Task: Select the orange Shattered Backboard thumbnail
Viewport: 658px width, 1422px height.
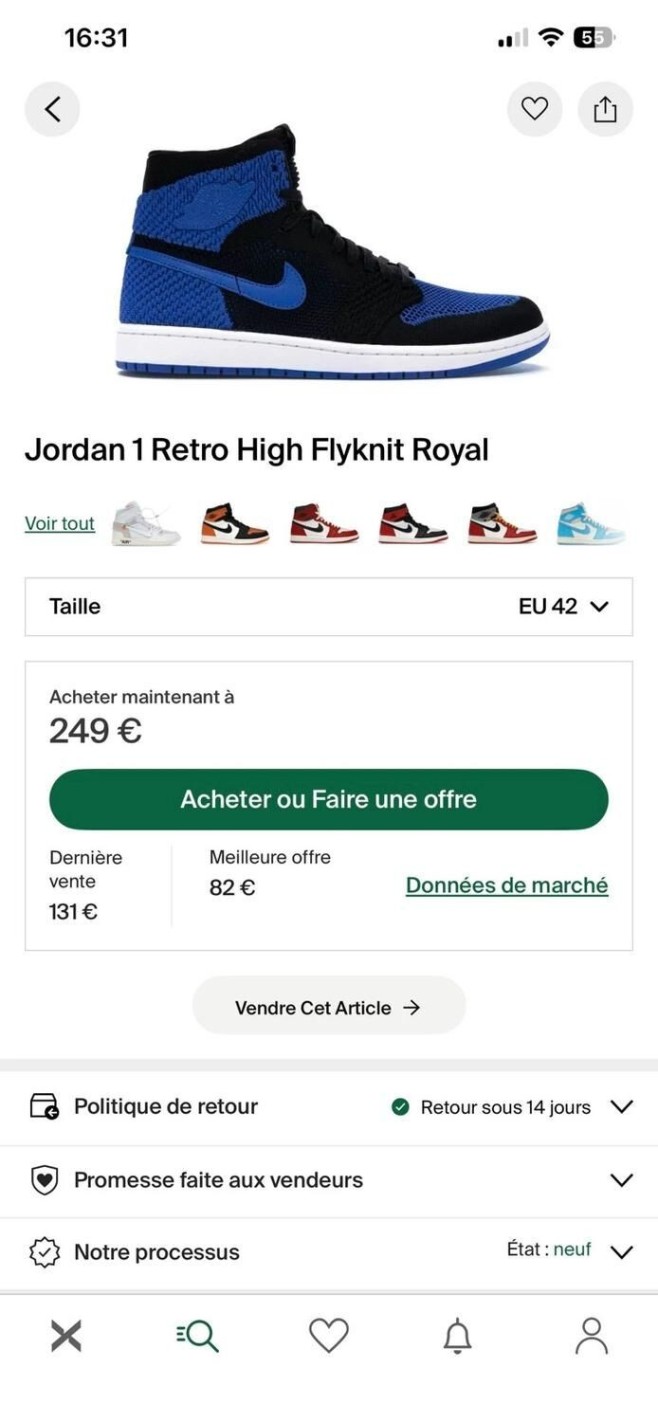Action: coord(234,523)
